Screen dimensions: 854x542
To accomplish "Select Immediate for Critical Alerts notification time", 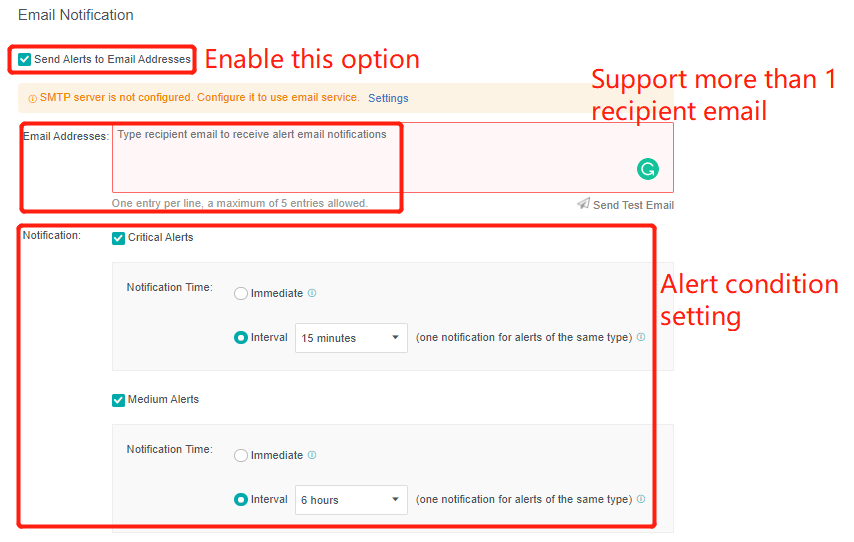I will 241,294.
